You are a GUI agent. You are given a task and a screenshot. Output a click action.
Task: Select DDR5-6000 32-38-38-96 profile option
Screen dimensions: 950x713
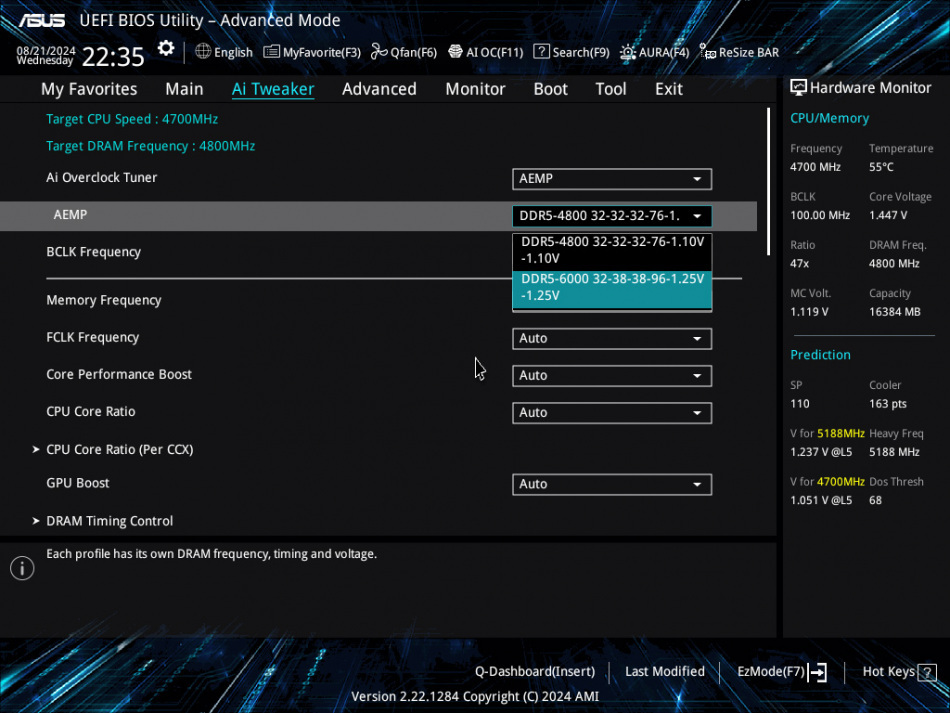(611, 287)
